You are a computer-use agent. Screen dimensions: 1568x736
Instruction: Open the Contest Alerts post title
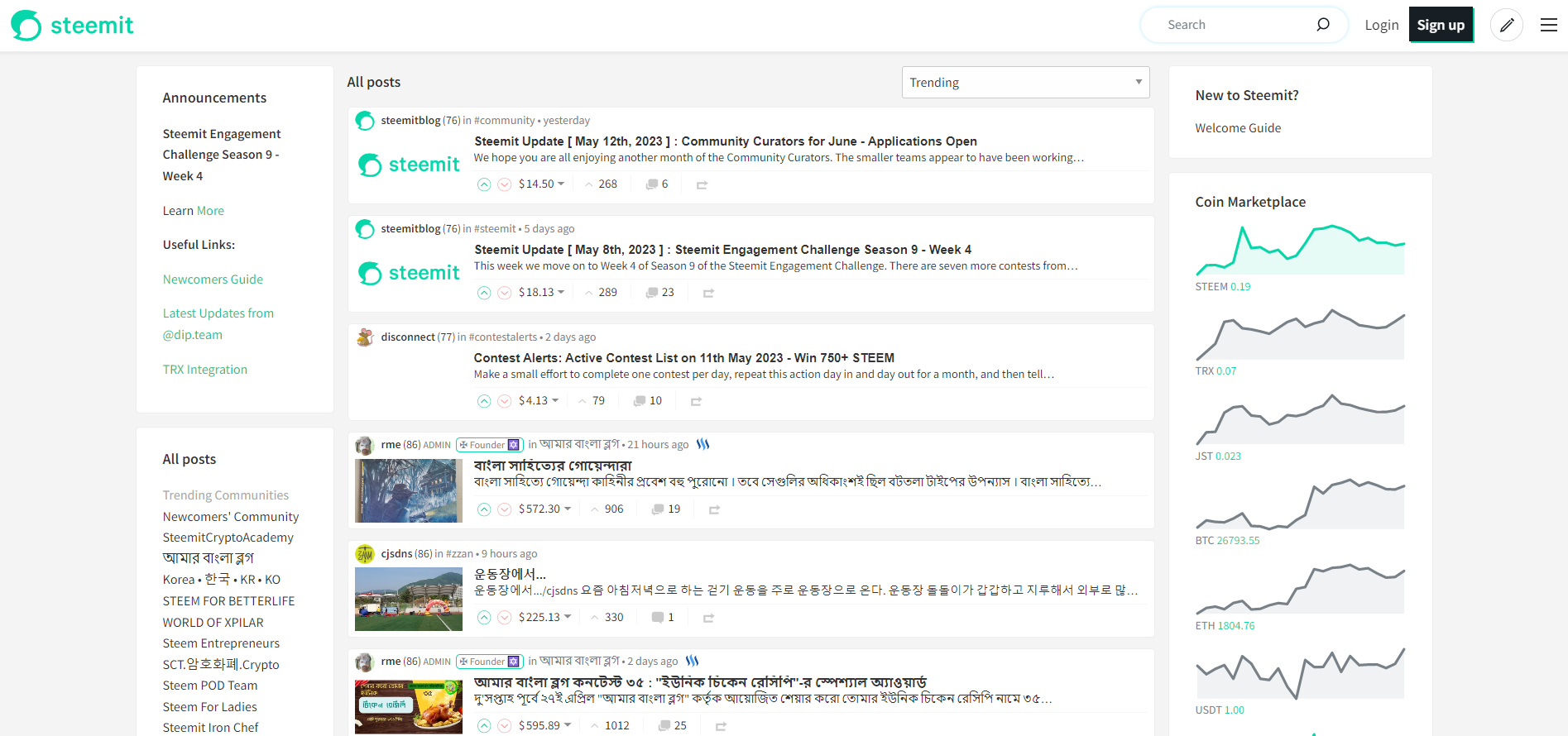[684, 358]
